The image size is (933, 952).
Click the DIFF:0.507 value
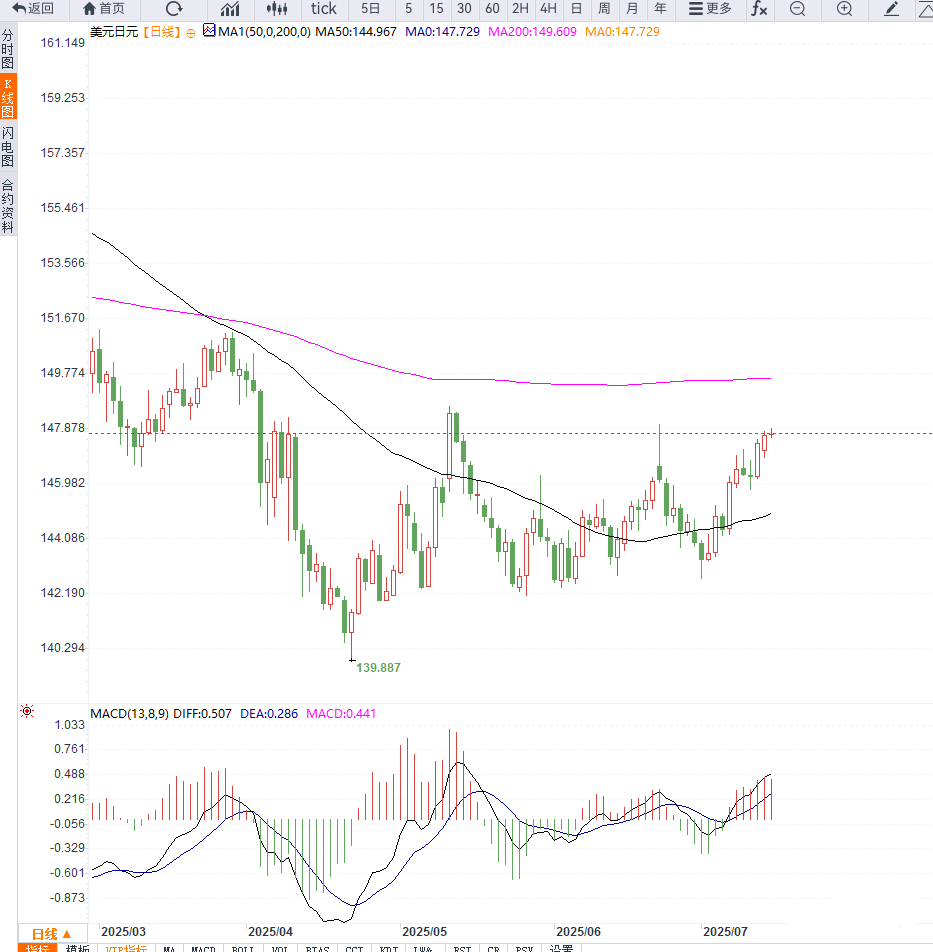[202, 713]
